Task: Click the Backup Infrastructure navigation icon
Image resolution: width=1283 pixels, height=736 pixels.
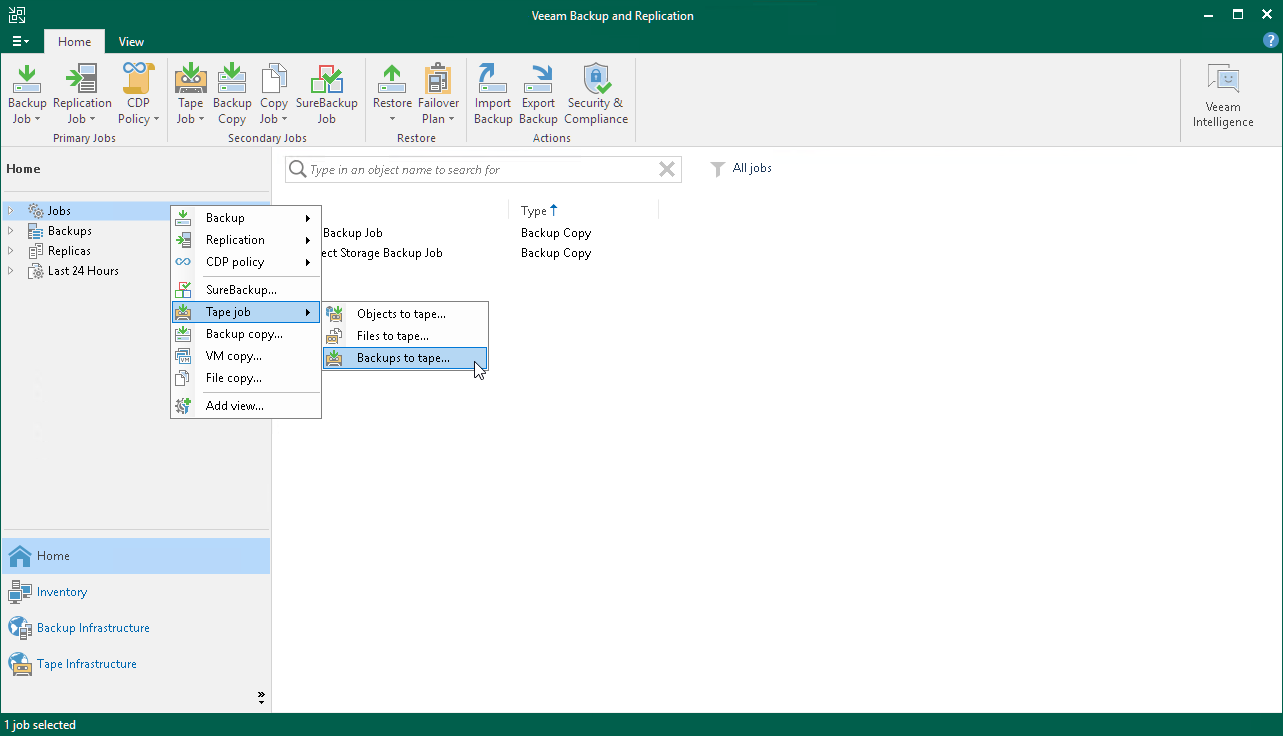Action: tap(20, 628)
